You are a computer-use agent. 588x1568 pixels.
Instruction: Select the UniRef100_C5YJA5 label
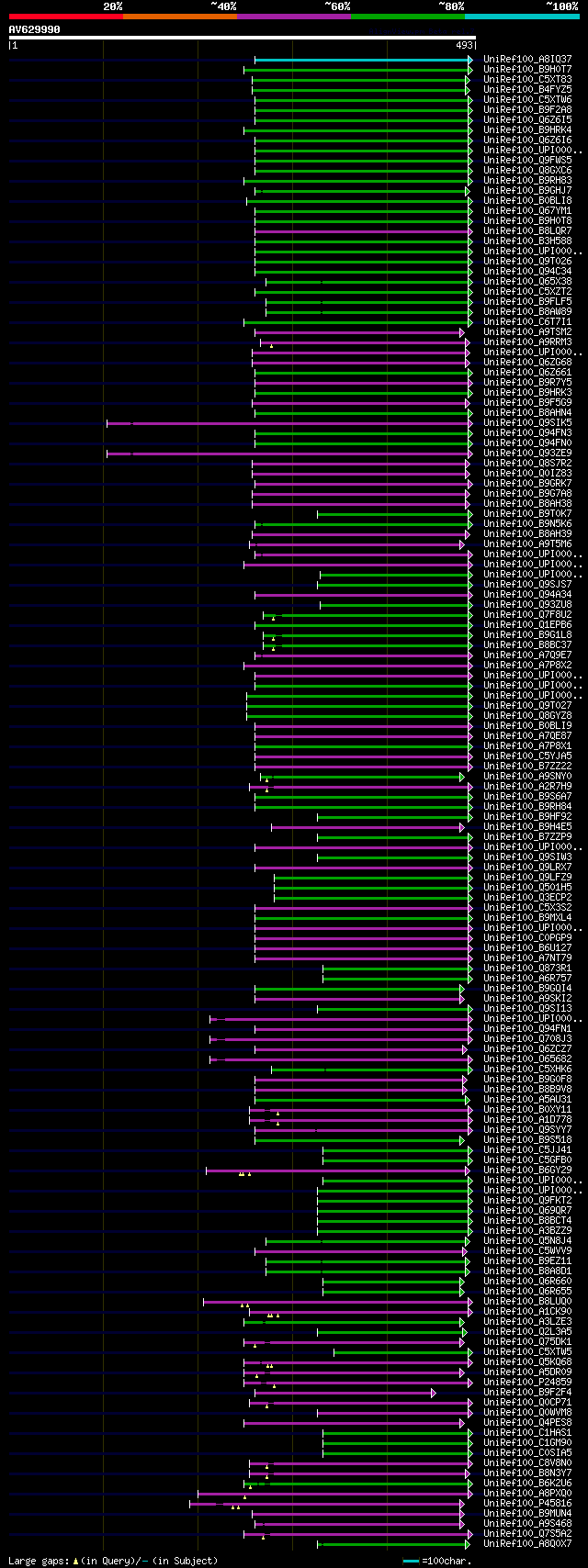point(527,756)
